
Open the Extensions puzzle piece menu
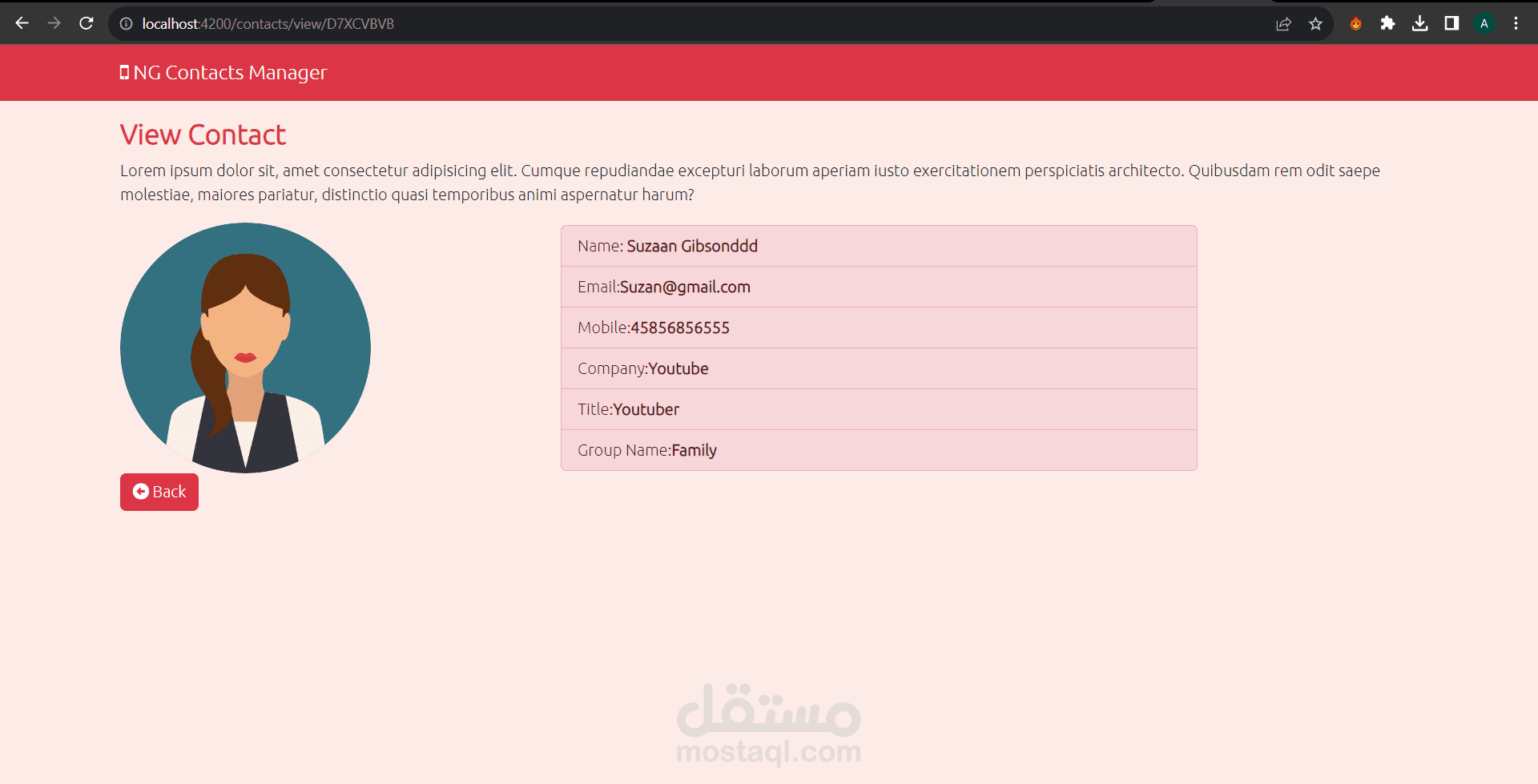tap(1387, 23)
